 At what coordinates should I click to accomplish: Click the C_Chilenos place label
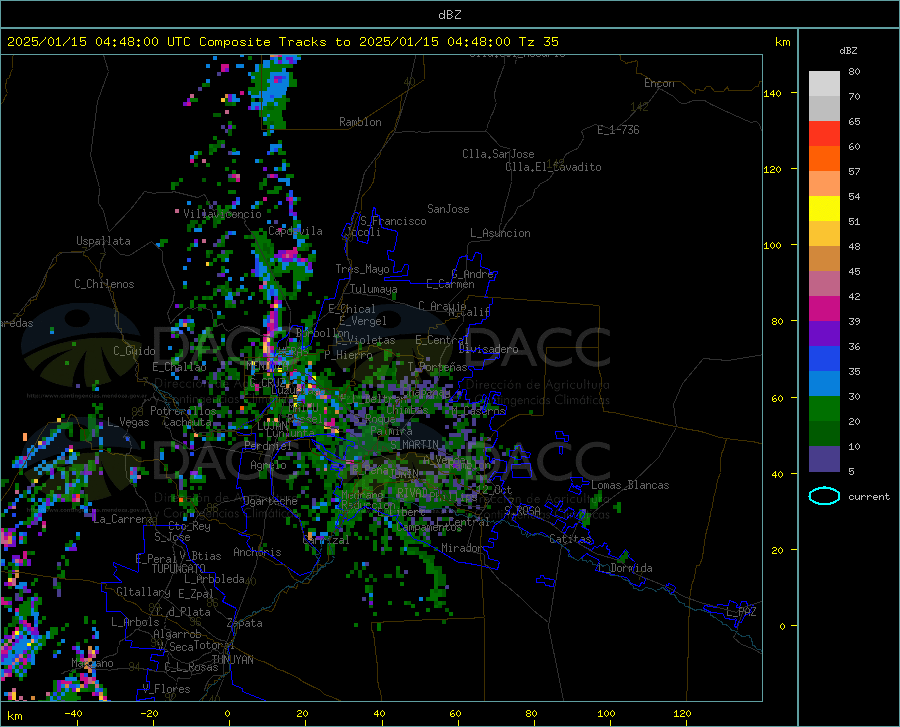[104, 284]
